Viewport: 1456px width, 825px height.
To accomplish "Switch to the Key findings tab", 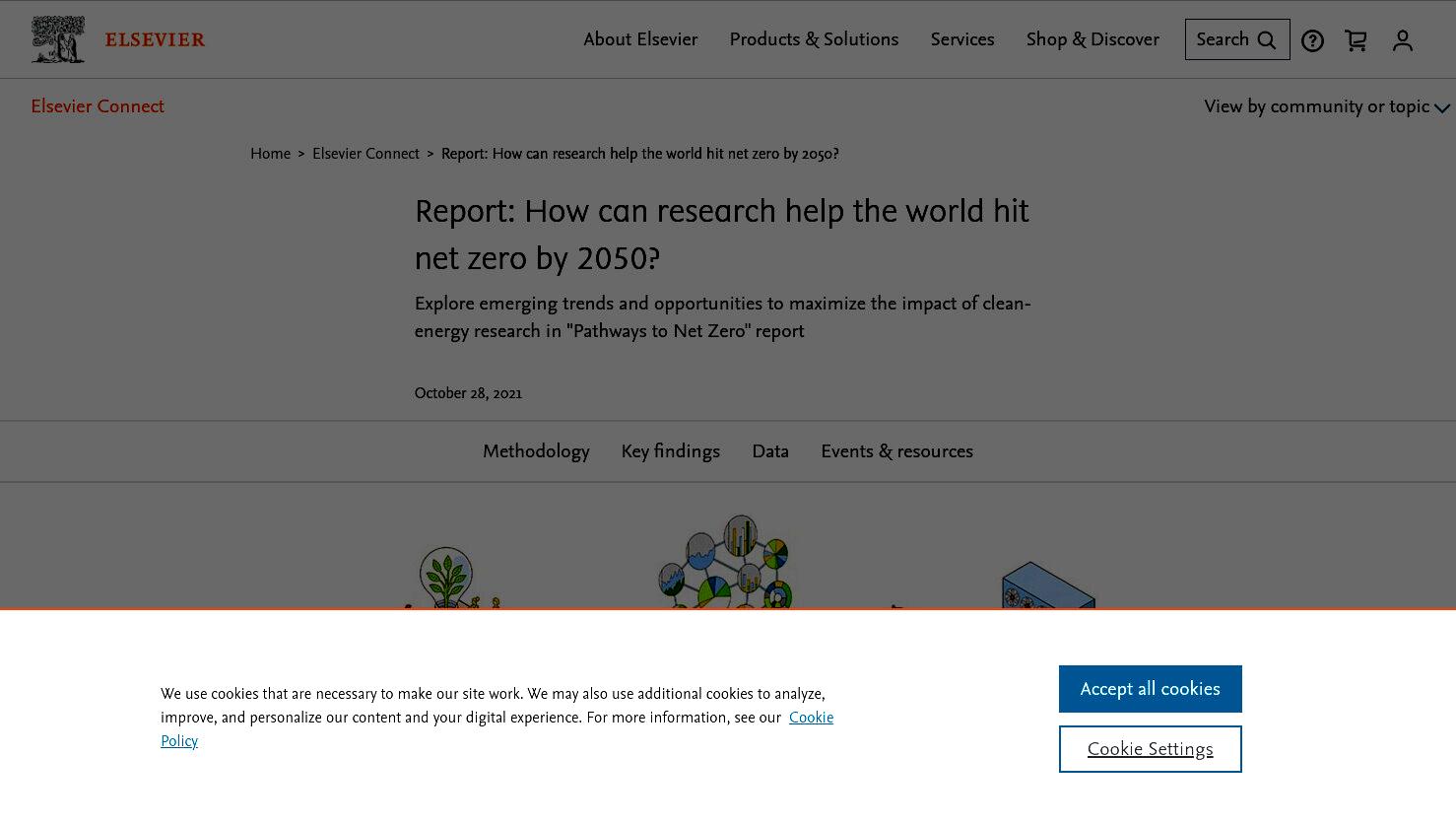I will [x=671, y=451].
